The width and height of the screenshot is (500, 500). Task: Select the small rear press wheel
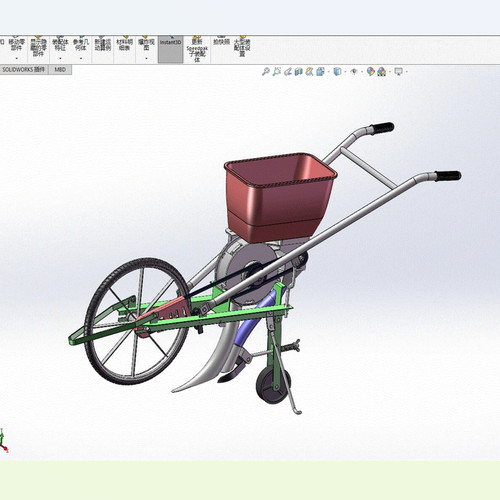point(273,386)
